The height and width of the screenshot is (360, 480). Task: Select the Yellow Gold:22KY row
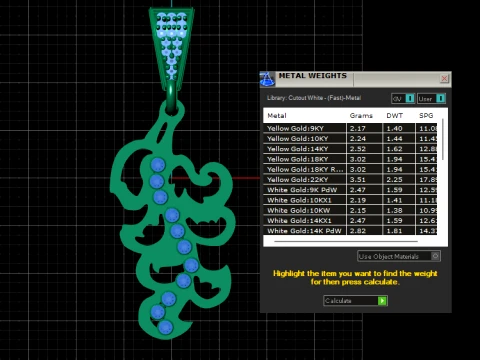point(350,180)
